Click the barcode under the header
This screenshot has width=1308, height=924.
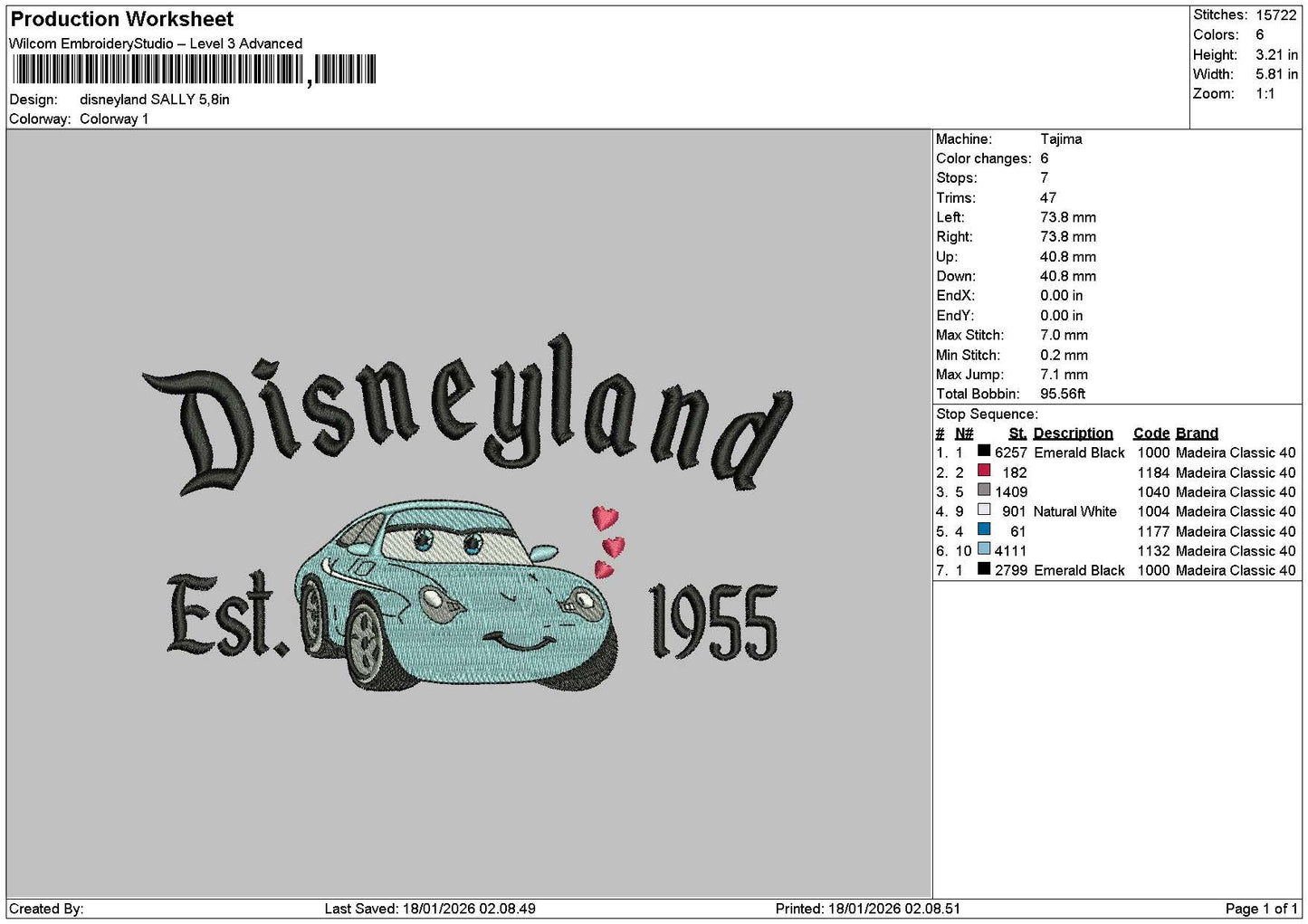tap(193, 70)
